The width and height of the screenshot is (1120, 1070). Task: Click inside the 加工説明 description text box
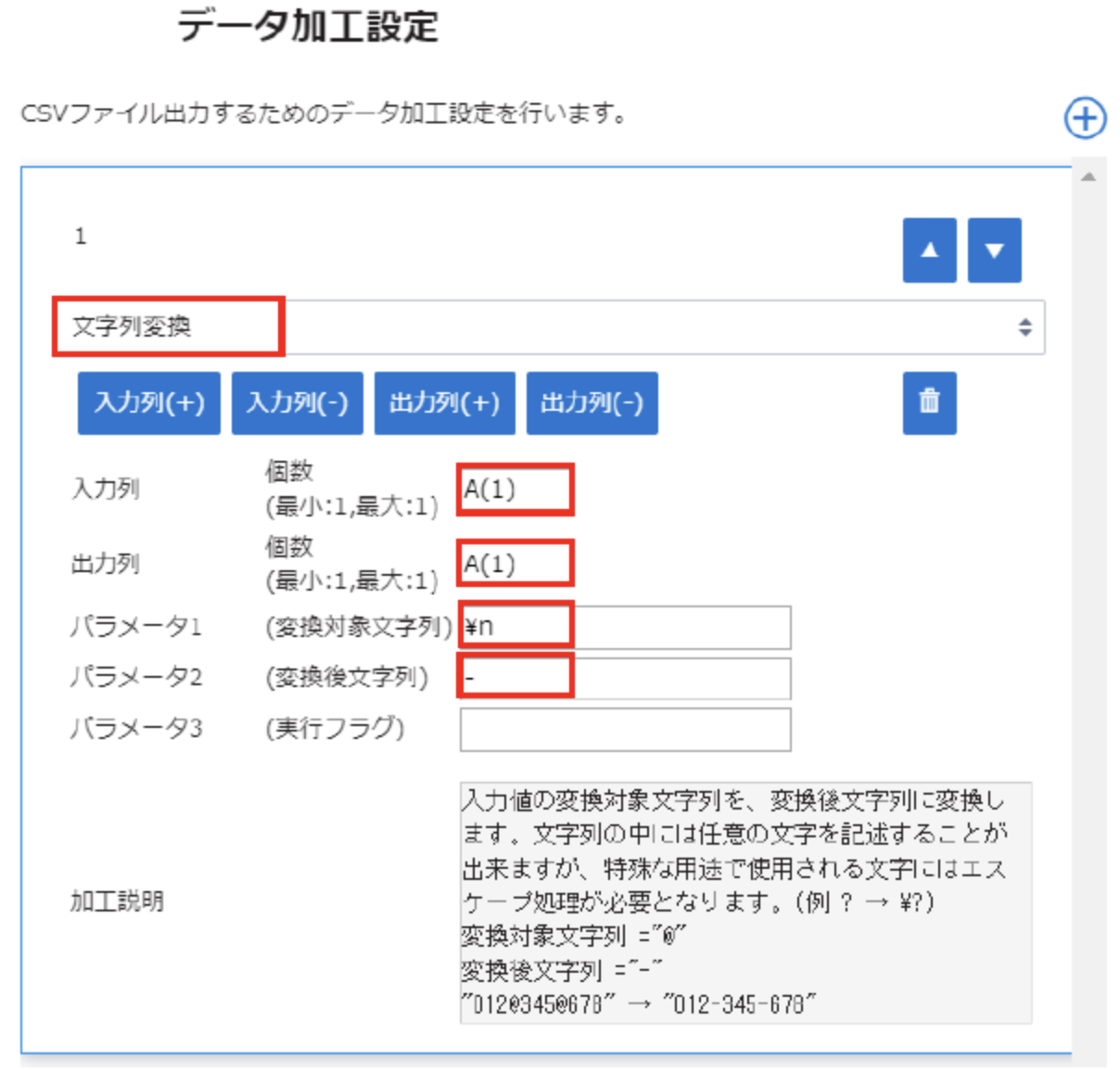click(x=745, y=902)
